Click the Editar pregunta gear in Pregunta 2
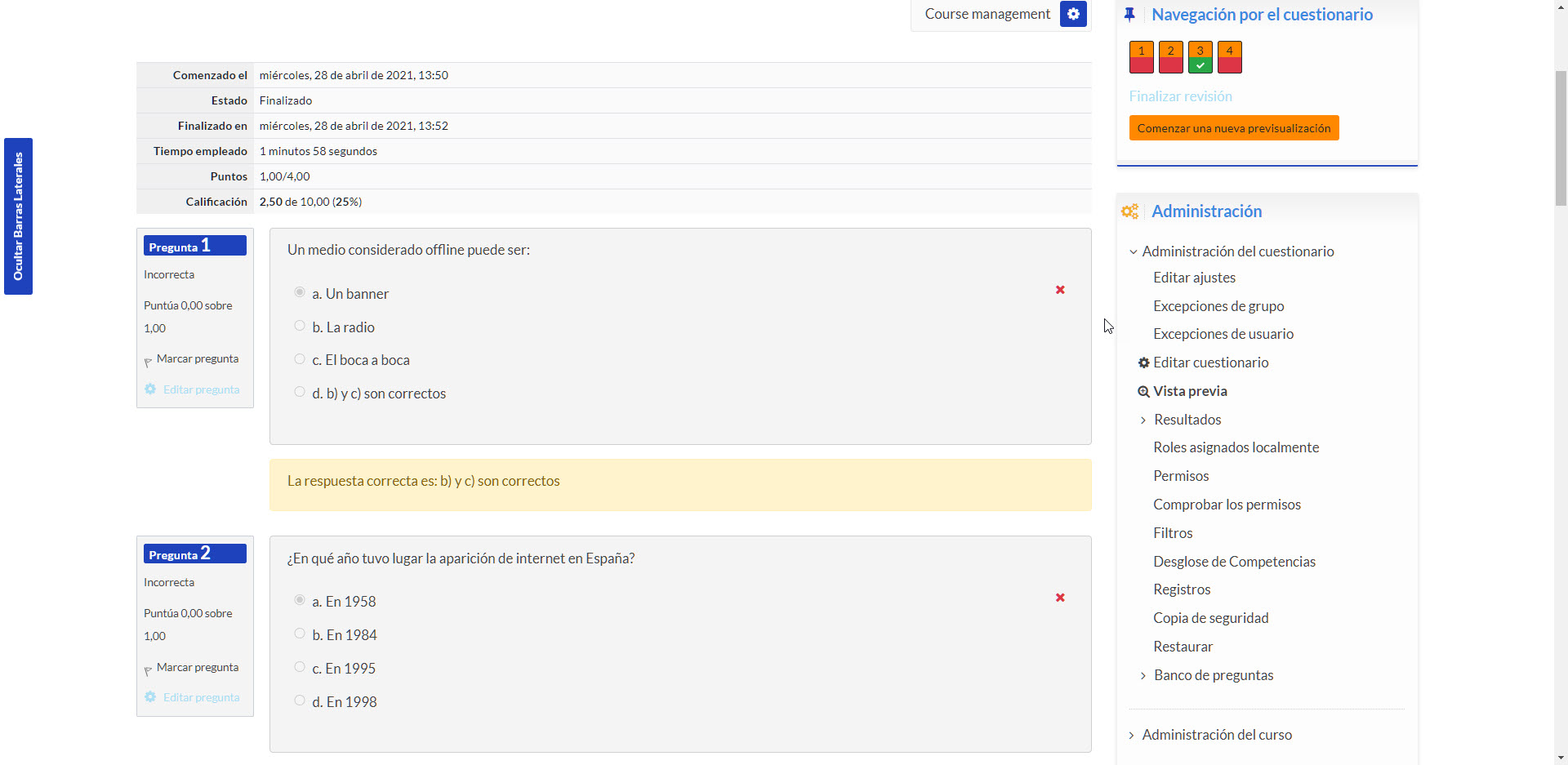Image resolution: width=1568 pixels, height=765 pixels. point(150,697)
